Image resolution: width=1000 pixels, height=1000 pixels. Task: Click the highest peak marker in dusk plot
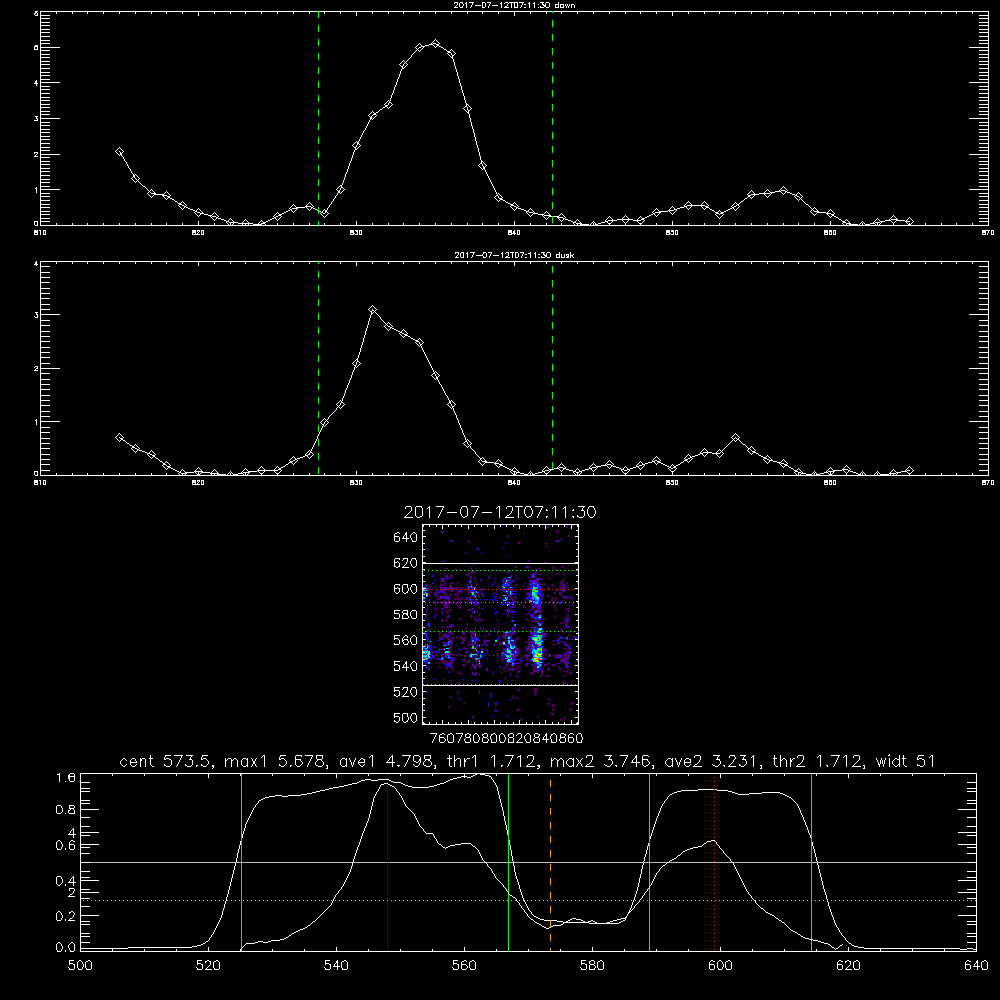point(373,310)
